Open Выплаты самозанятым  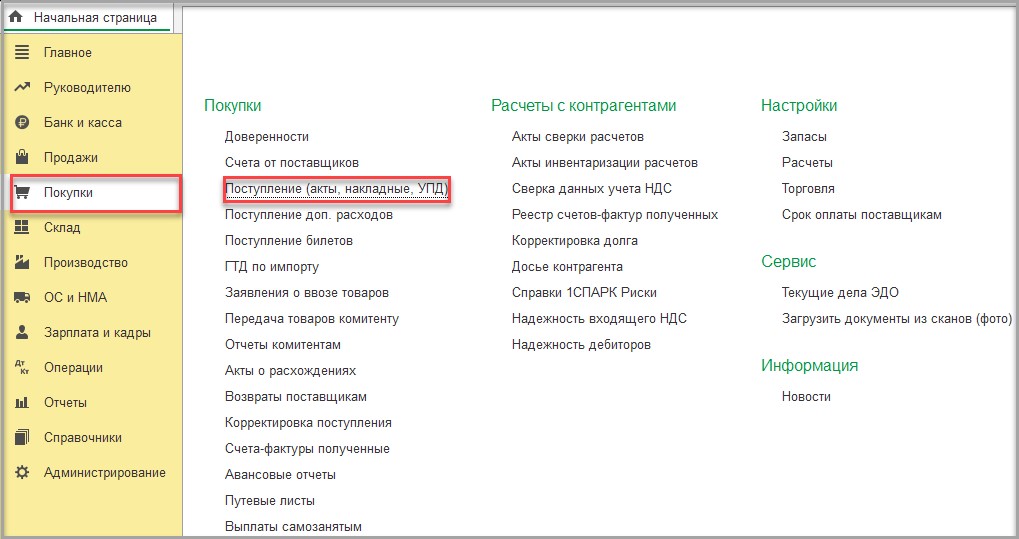[x=293, y=527]
